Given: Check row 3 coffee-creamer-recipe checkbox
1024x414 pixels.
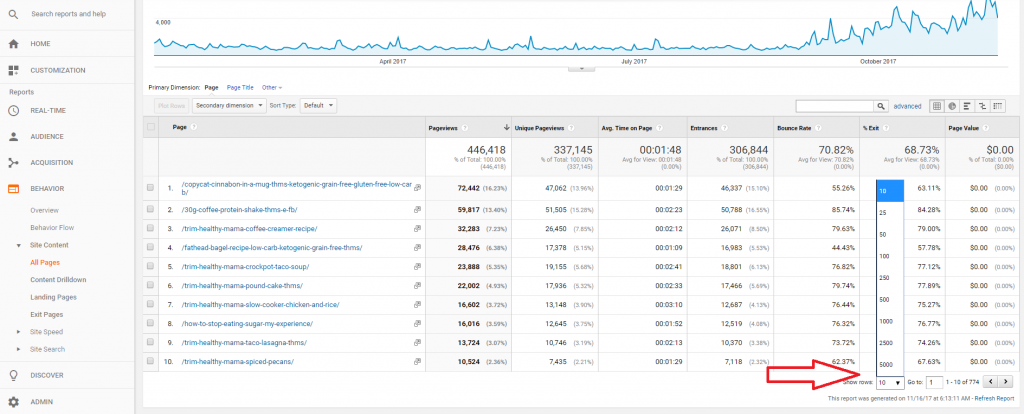Looking at the screenshot, I should [x=150, y=229].
